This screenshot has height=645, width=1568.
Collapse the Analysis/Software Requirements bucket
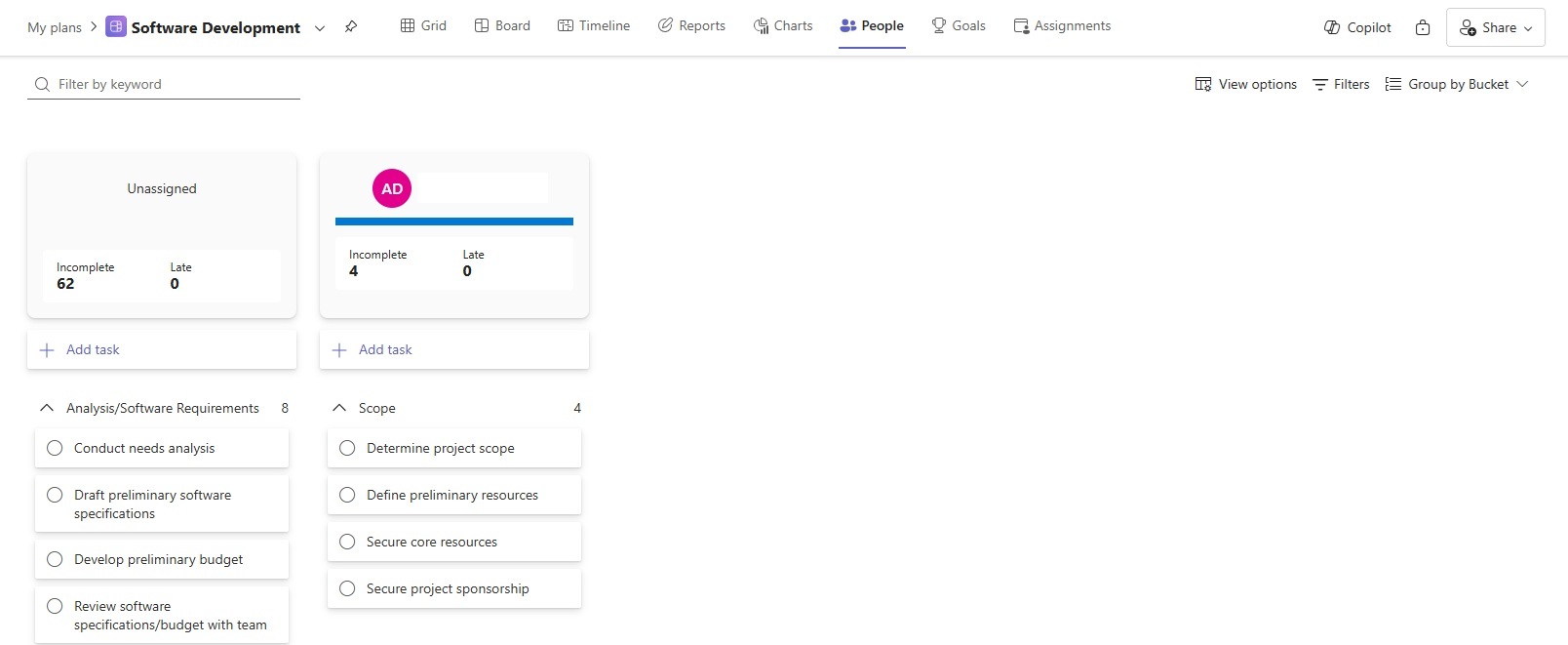click(47, 408)
